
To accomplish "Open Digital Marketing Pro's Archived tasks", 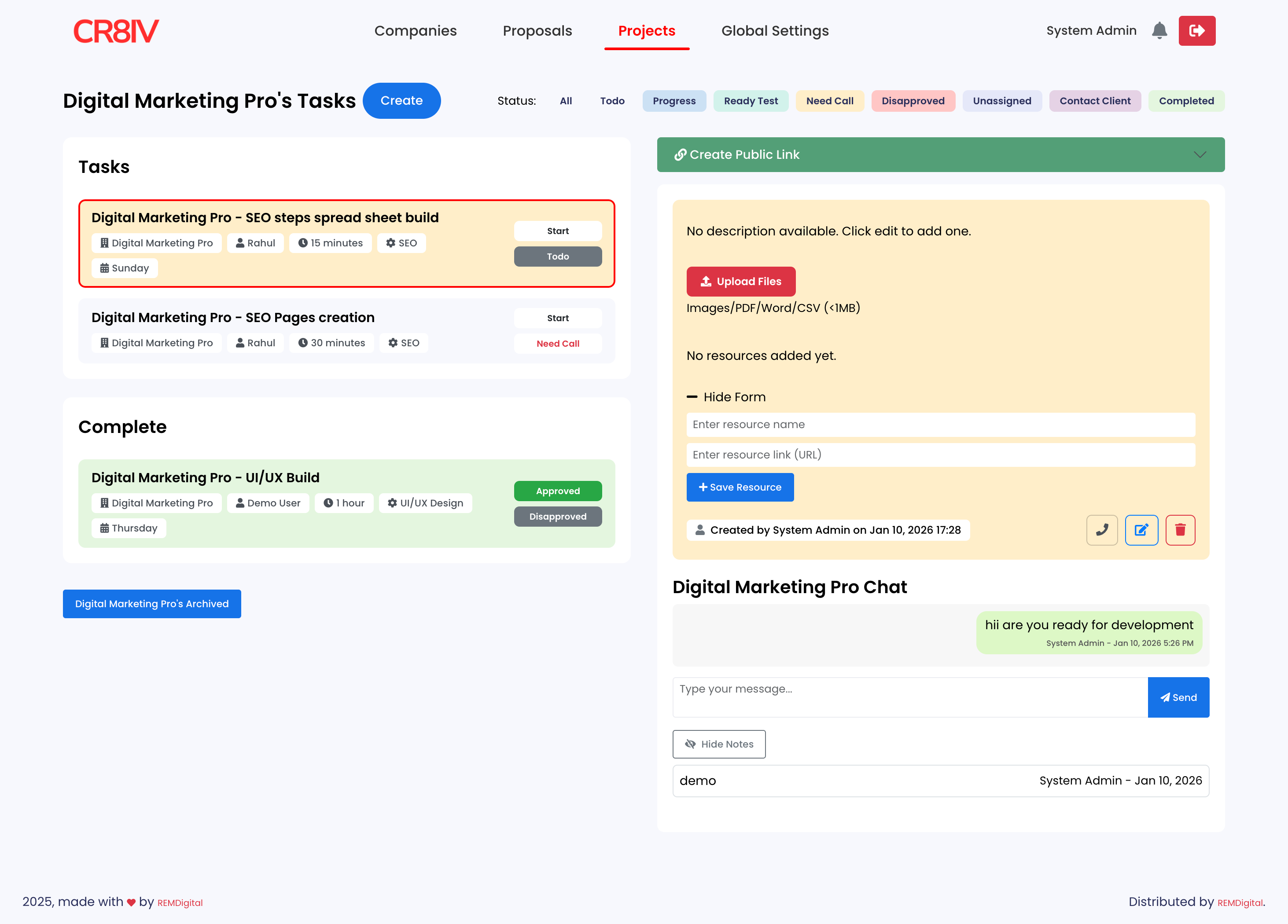I will (x=151, y=603).
